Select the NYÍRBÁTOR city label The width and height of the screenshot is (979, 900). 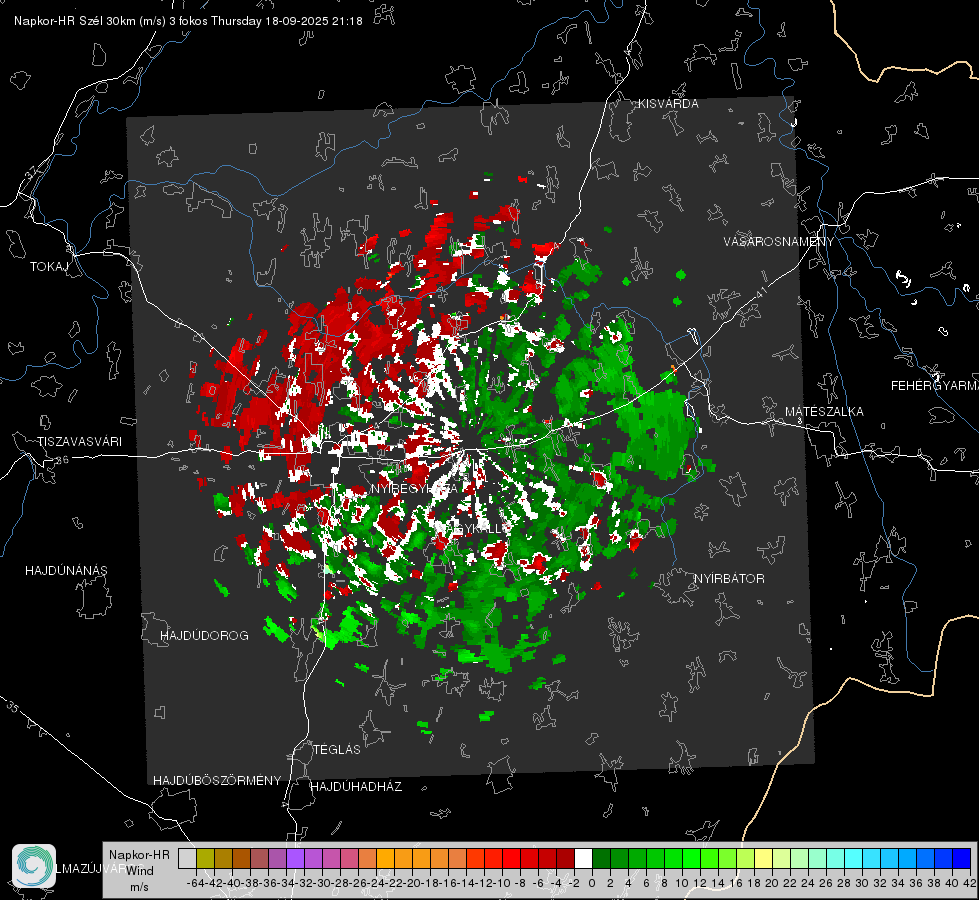click(x=729, y=579)
